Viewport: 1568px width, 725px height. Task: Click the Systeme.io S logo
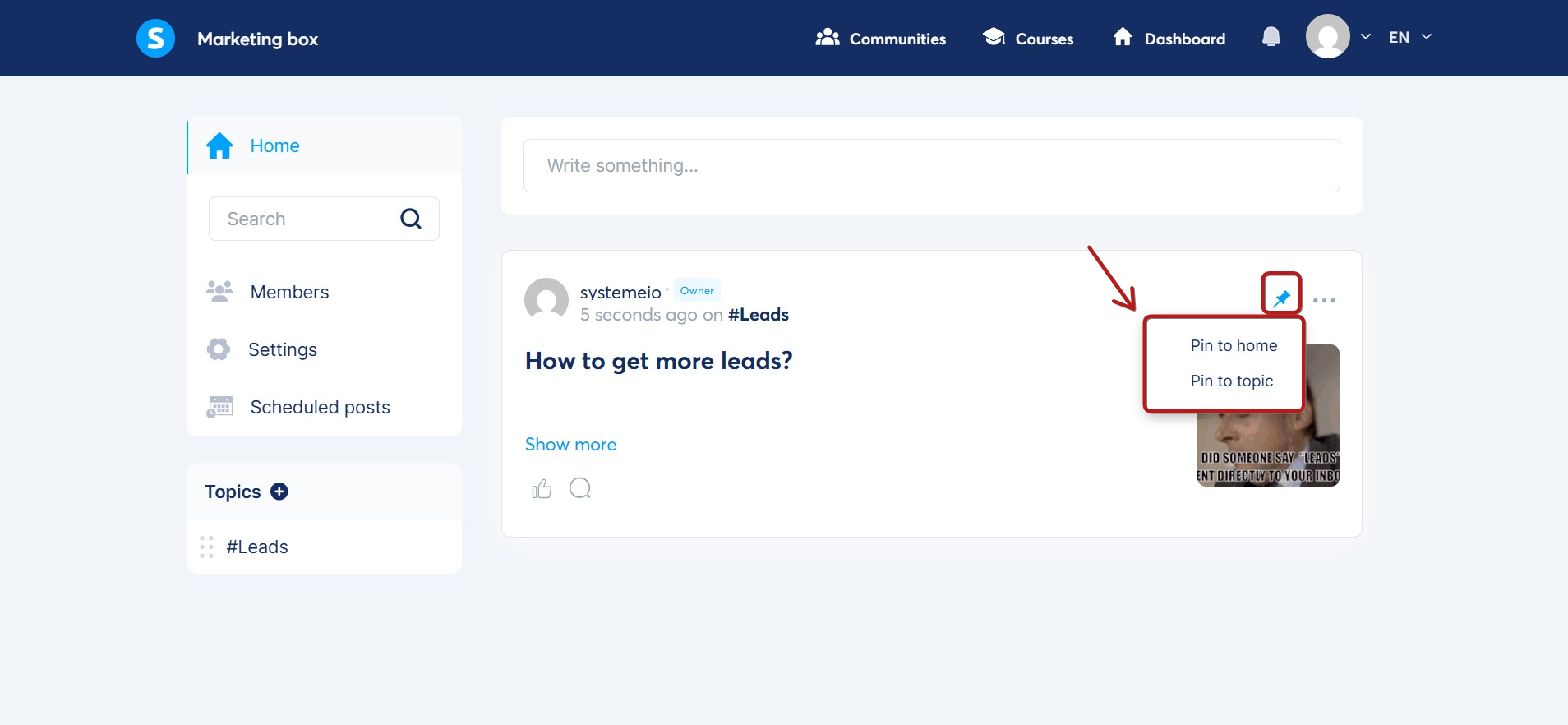point(155,38)
